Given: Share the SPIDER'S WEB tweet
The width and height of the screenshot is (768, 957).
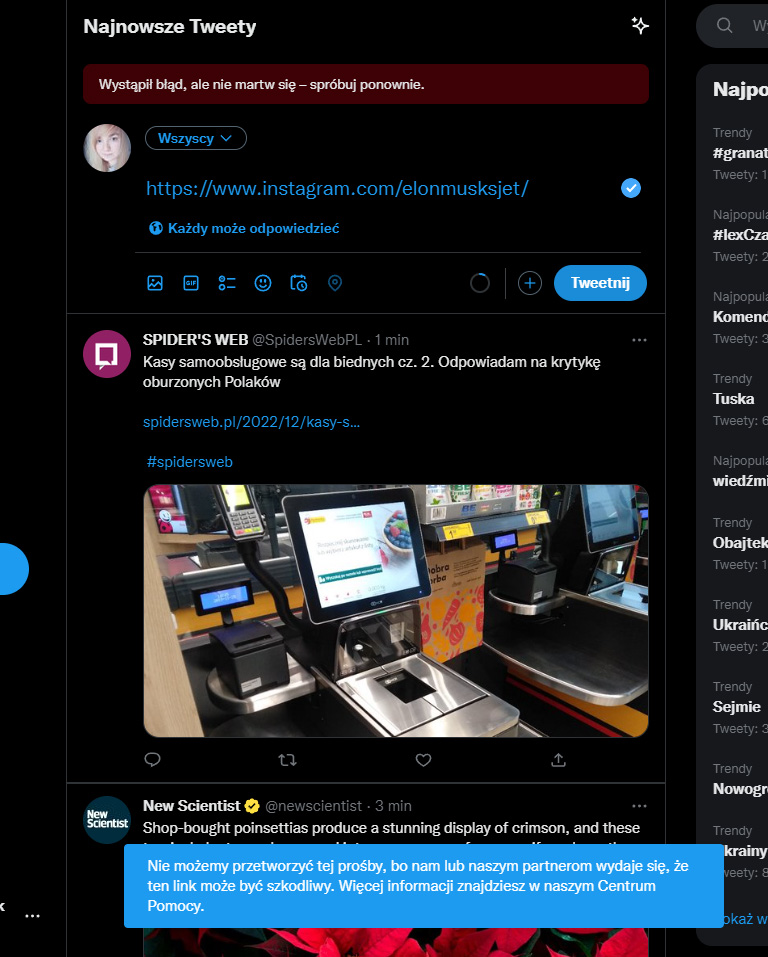Looking at the screenshot, I should pos(559,760).
